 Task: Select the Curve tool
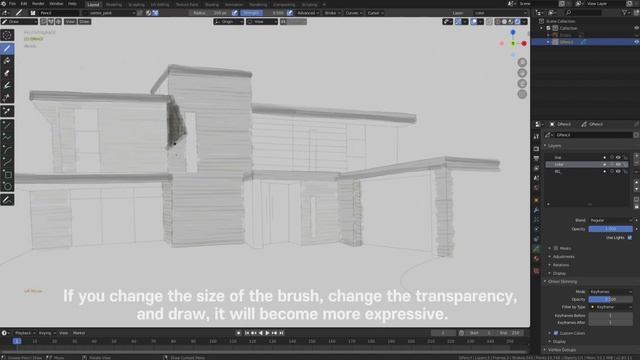pos(7,162)
